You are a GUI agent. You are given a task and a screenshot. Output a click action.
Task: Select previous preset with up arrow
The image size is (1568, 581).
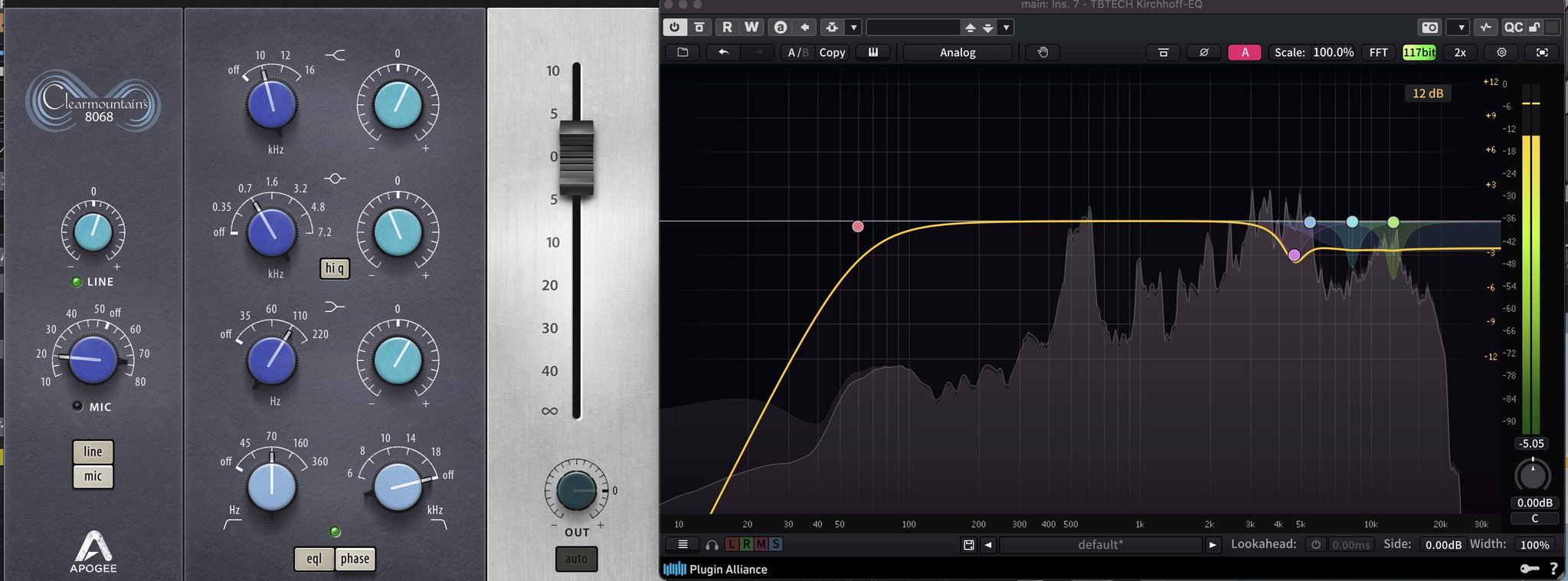coord(970,28)
